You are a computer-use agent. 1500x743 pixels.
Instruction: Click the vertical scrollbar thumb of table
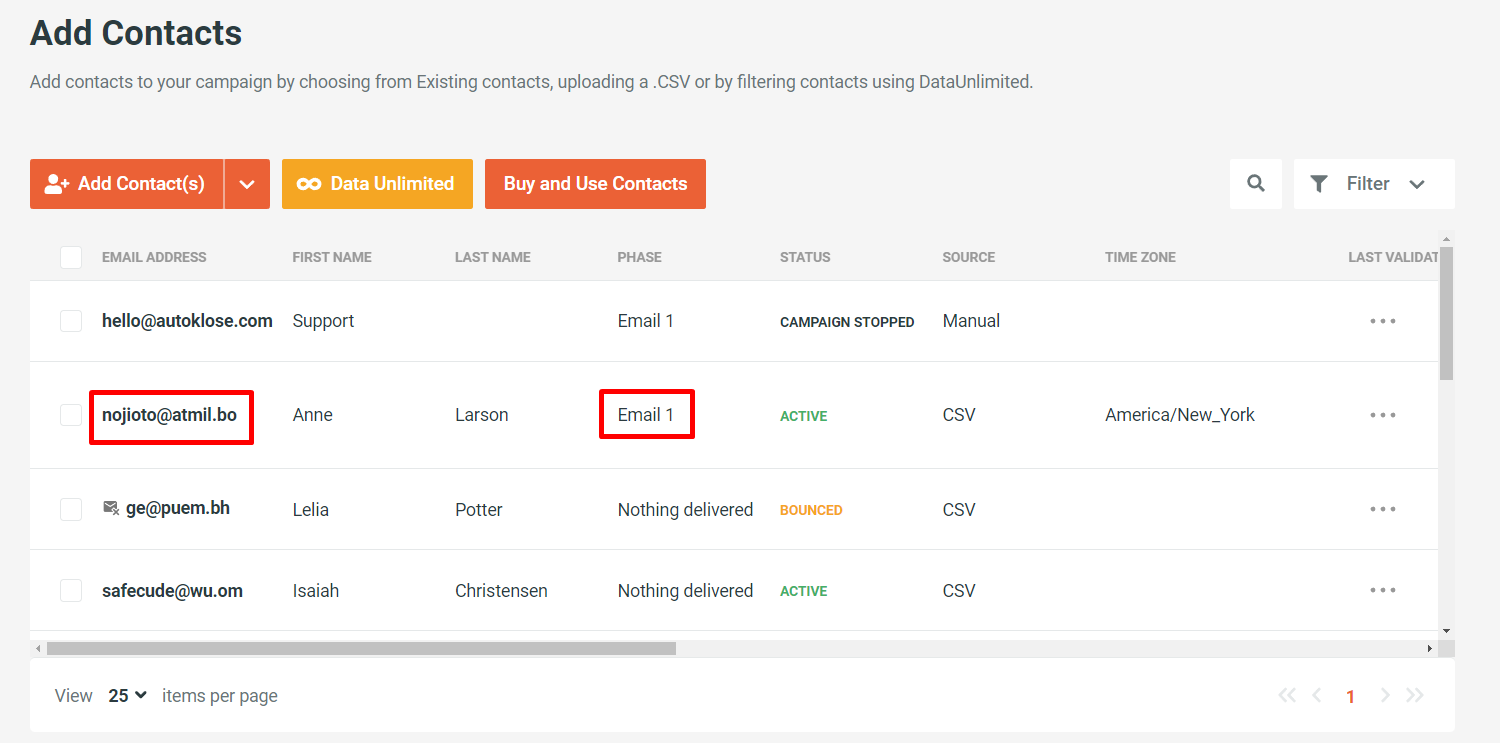(x=1446, y=313)
